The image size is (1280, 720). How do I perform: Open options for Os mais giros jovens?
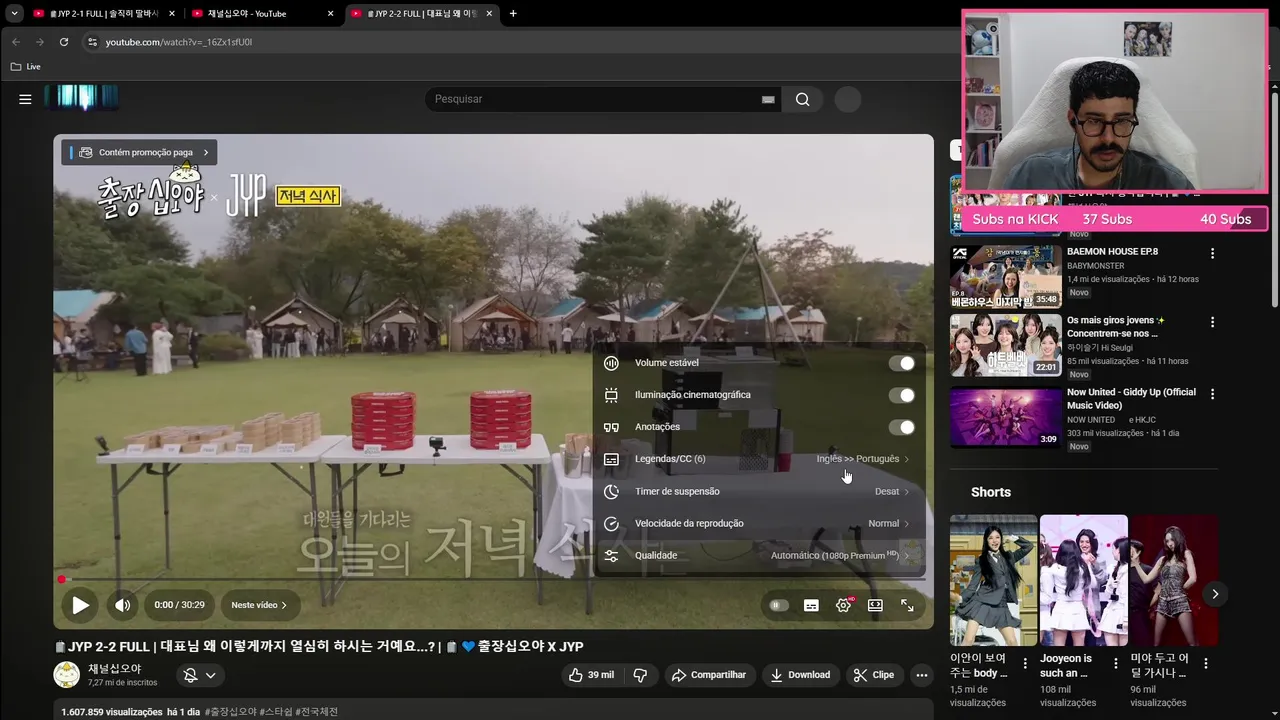pyautogui.click(x=1212, y=323)
